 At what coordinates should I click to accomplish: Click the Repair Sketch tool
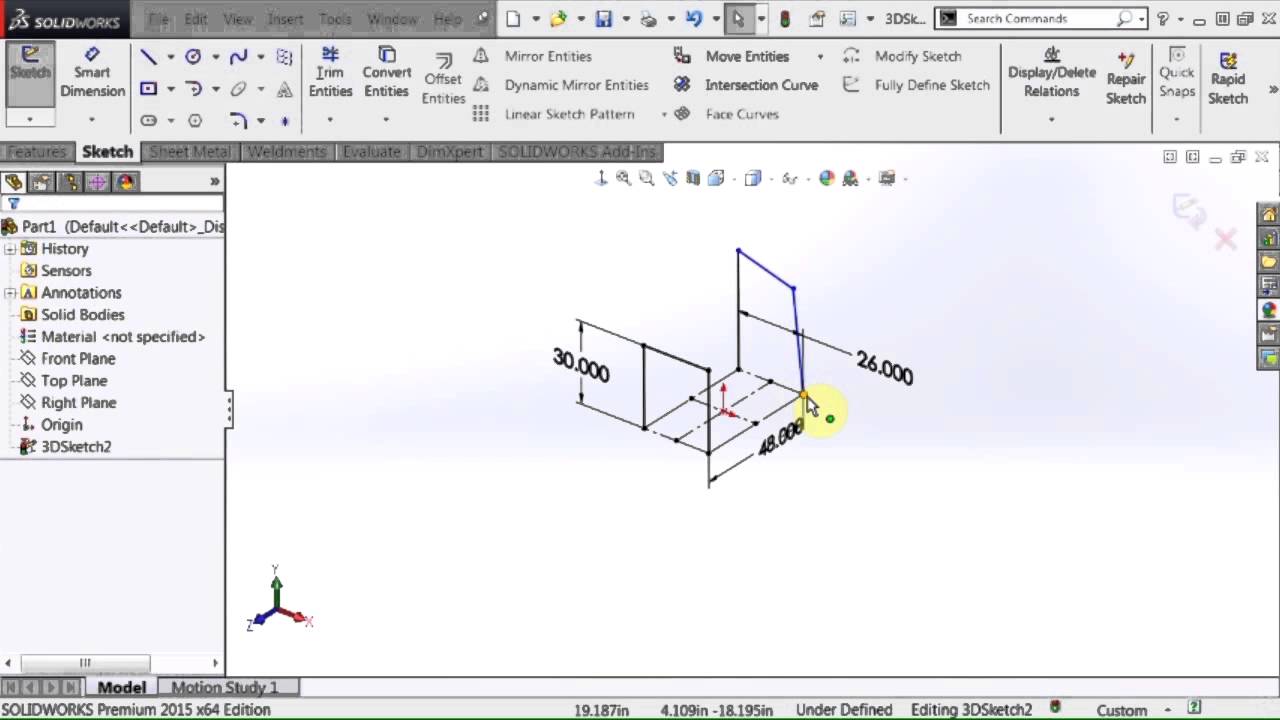1125,80
